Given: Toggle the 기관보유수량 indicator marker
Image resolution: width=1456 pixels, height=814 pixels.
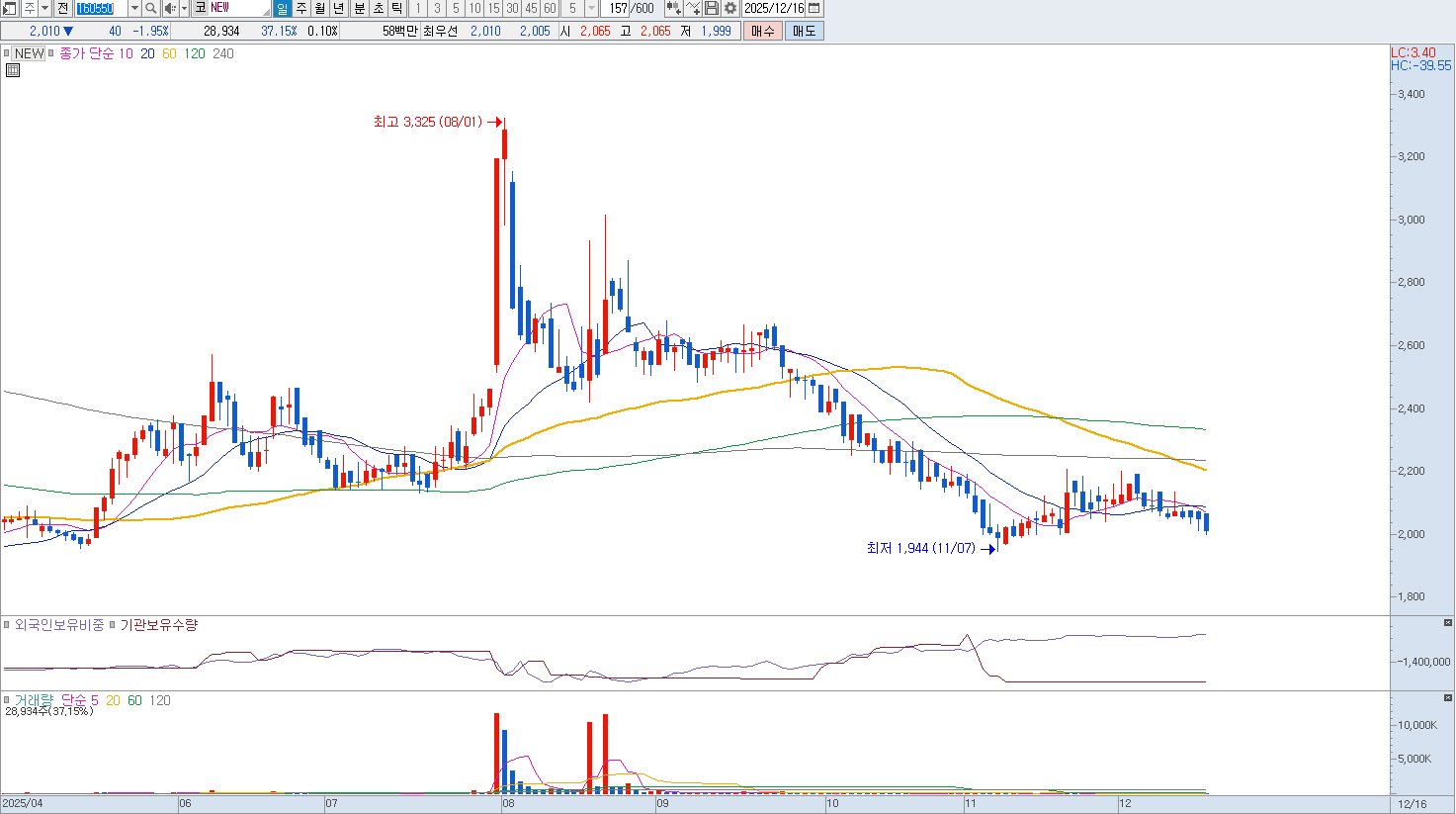Looking at the screenshot, I should (112, 625).
